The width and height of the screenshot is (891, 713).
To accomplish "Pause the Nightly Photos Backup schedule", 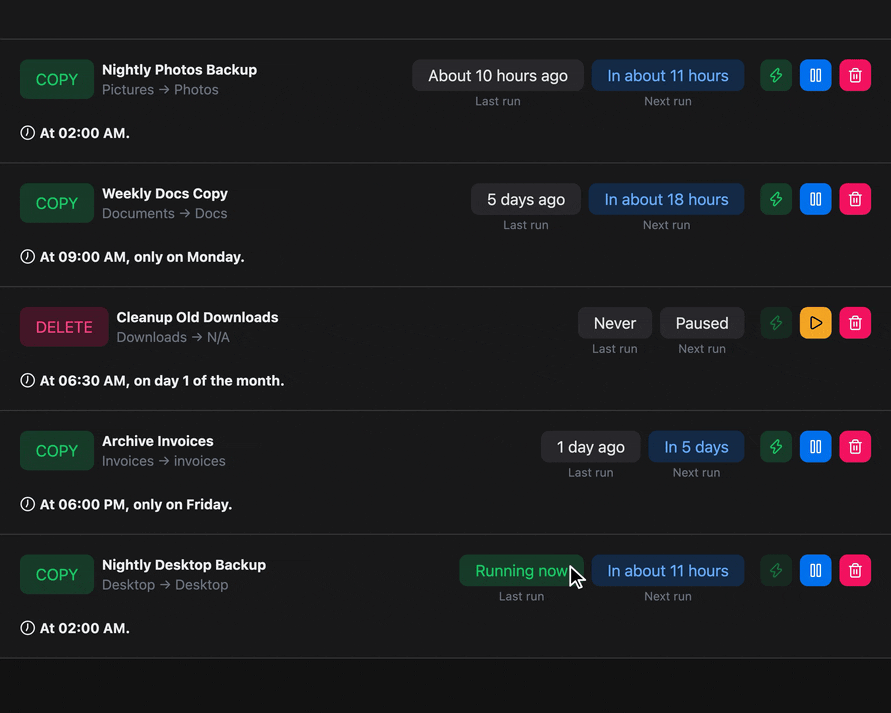I will tap(815, 76).
